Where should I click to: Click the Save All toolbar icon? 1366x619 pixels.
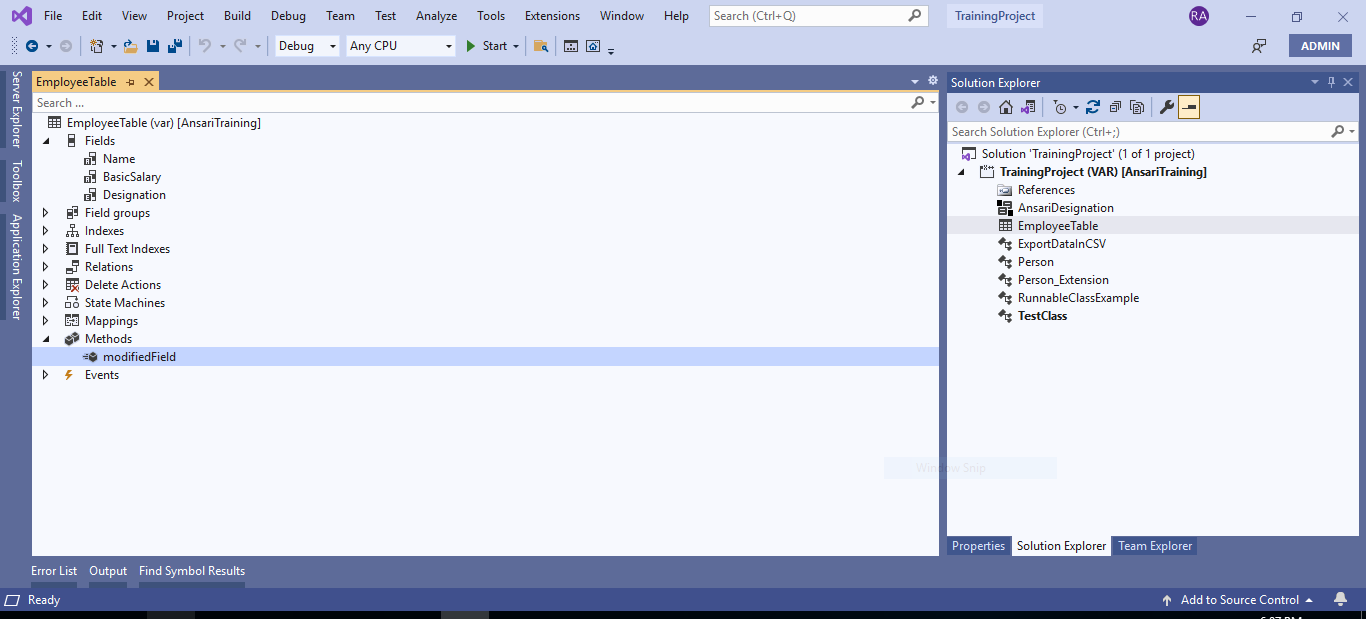tap(174, 46)
